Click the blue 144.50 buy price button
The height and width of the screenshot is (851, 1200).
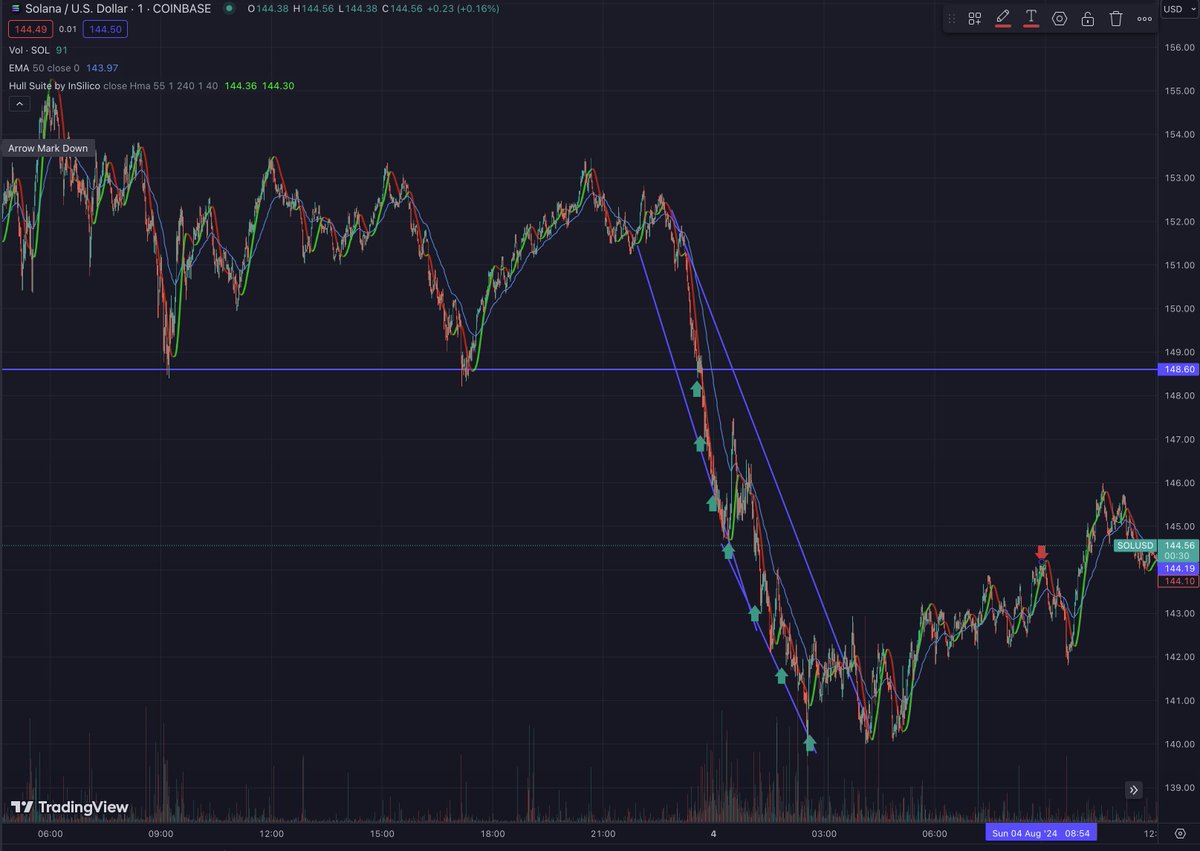click(107, 30)
